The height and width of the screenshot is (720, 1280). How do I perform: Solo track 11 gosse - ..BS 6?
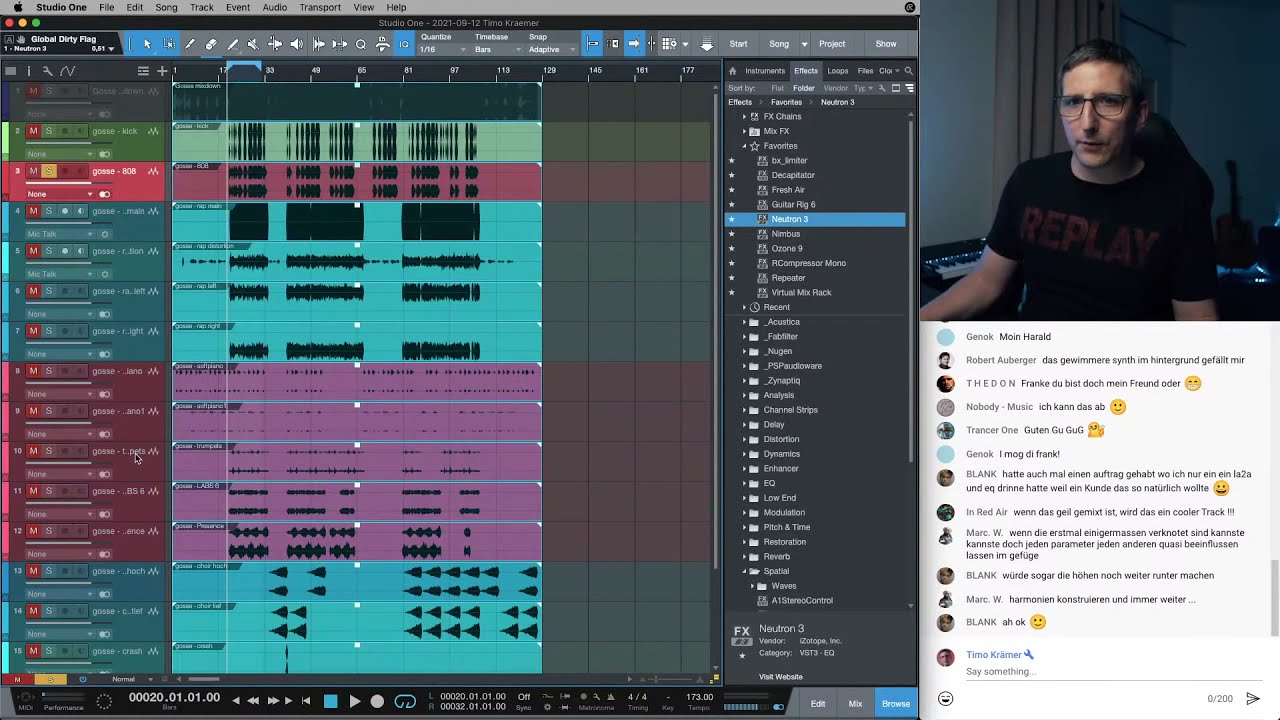48,491
